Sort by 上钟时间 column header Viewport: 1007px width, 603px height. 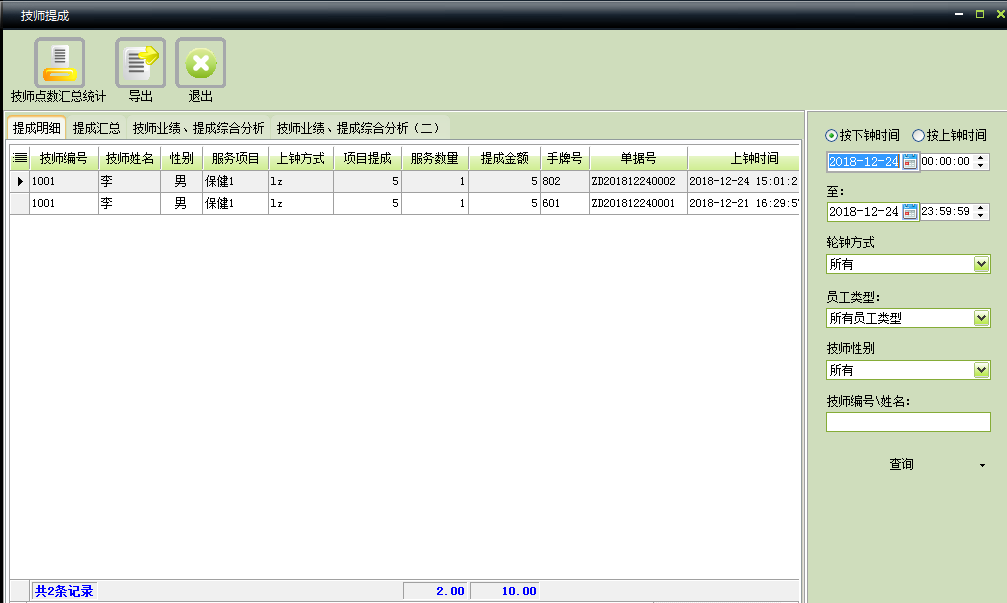(x=743, y=158)
